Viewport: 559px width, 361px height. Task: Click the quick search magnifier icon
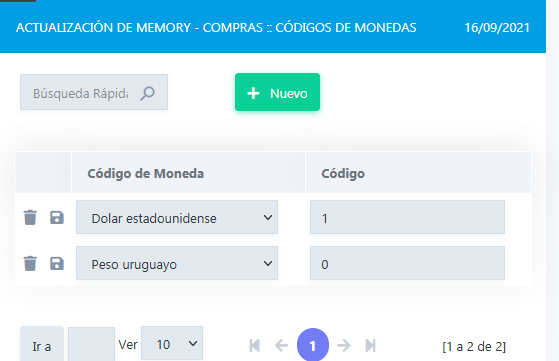[147, 93]
